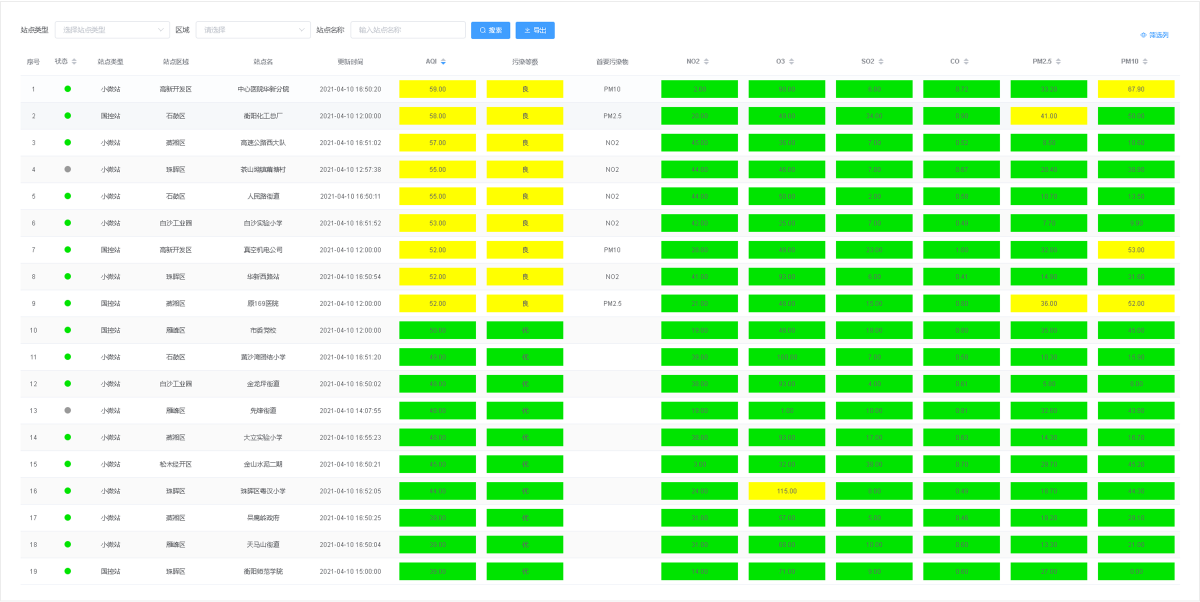Select station name 市委党校
1200x602 pixels.
pyautogui.click(x=263, y=330)
